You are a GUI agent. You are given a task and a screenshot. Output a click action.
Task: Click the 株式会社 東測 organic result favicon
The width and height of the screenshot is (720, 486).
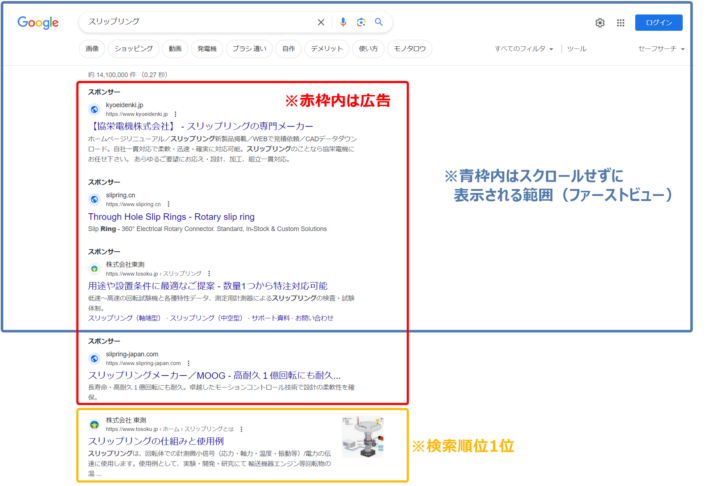[94, 424]
